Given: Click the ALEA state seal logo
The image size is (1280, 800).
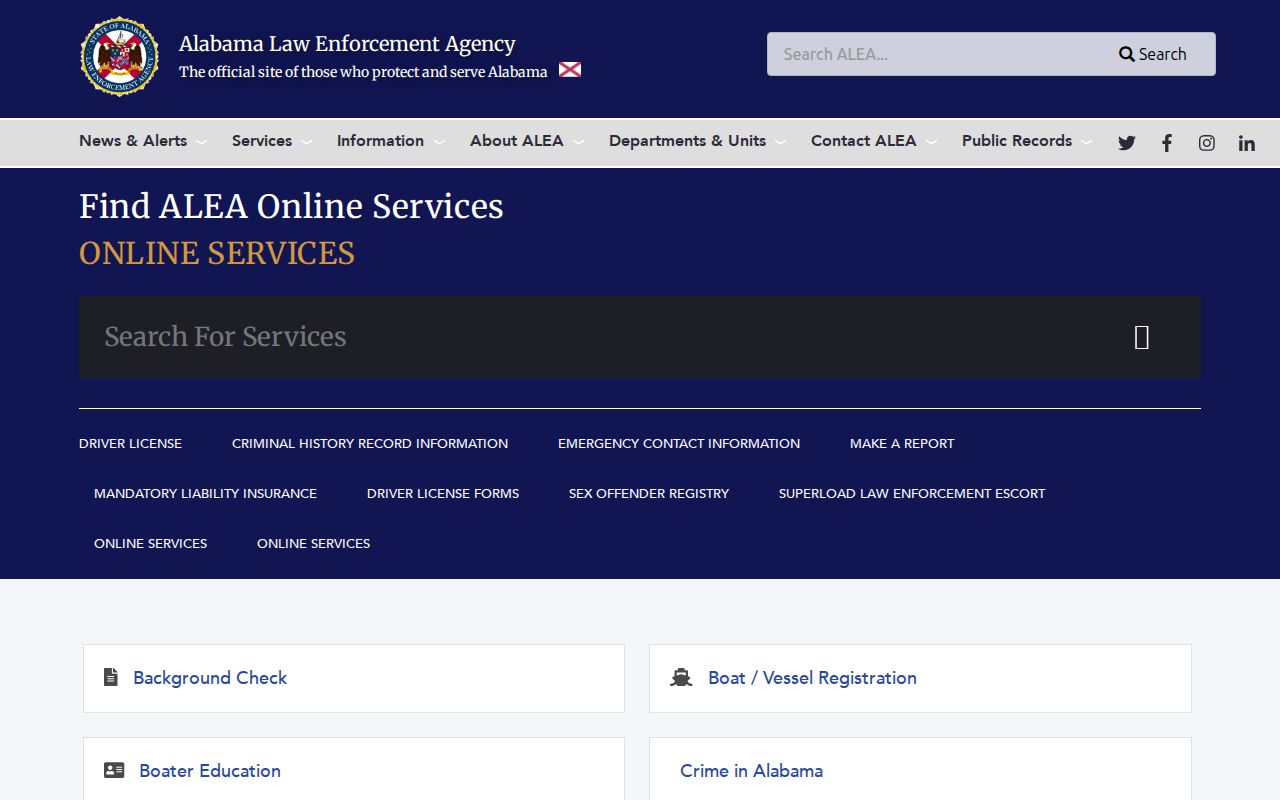Looking at the screenshot, I should pos(119,57).
